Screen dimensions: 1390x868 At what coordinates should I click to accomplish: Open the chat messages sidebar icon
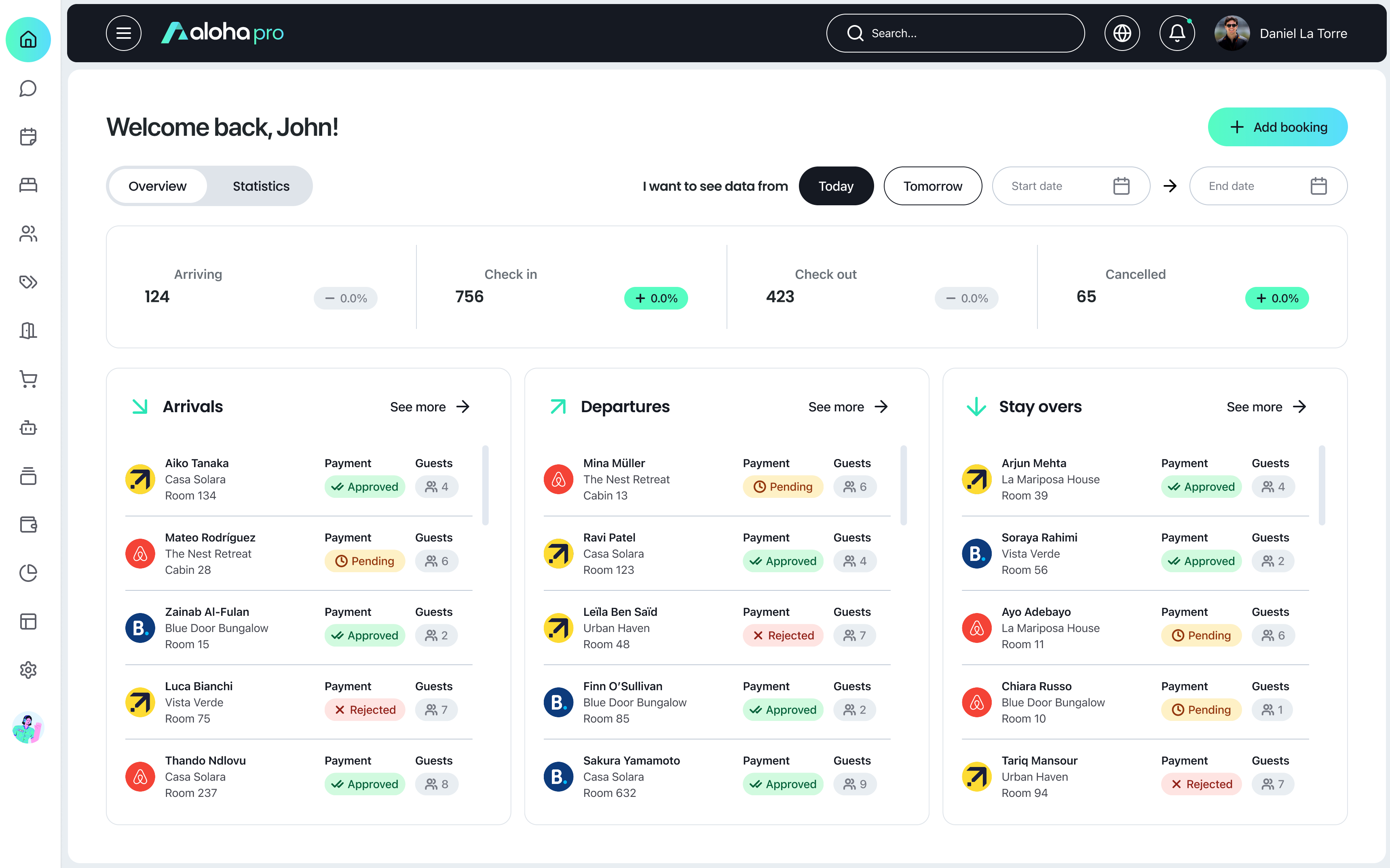(x=28, y=88)
